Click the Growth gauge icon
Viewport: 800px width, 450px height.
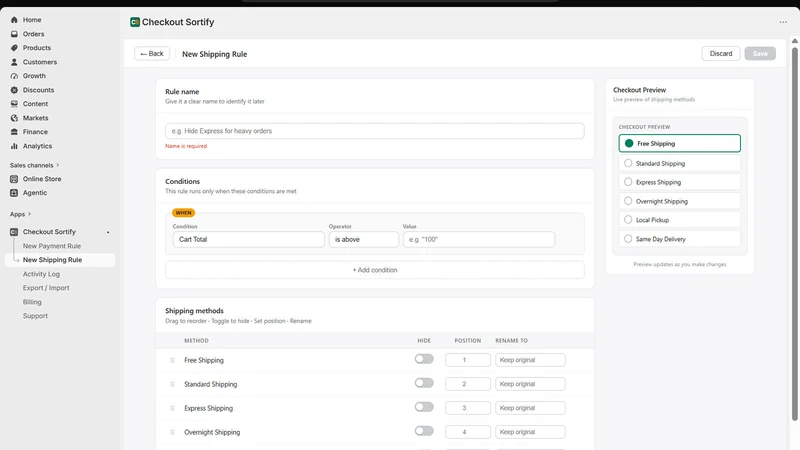coord(14,76)
